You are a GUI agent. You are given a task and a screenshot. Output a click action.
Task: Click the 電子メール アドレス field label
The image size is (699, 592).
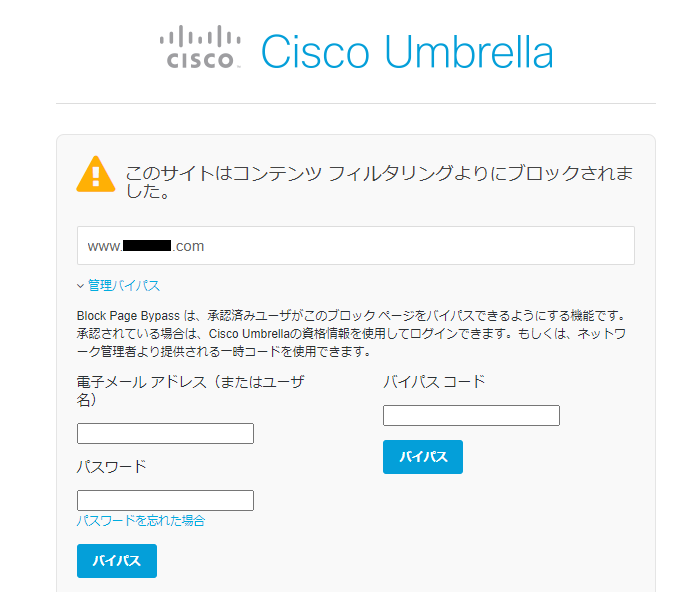pyautogui.click(x=191, y=391)
